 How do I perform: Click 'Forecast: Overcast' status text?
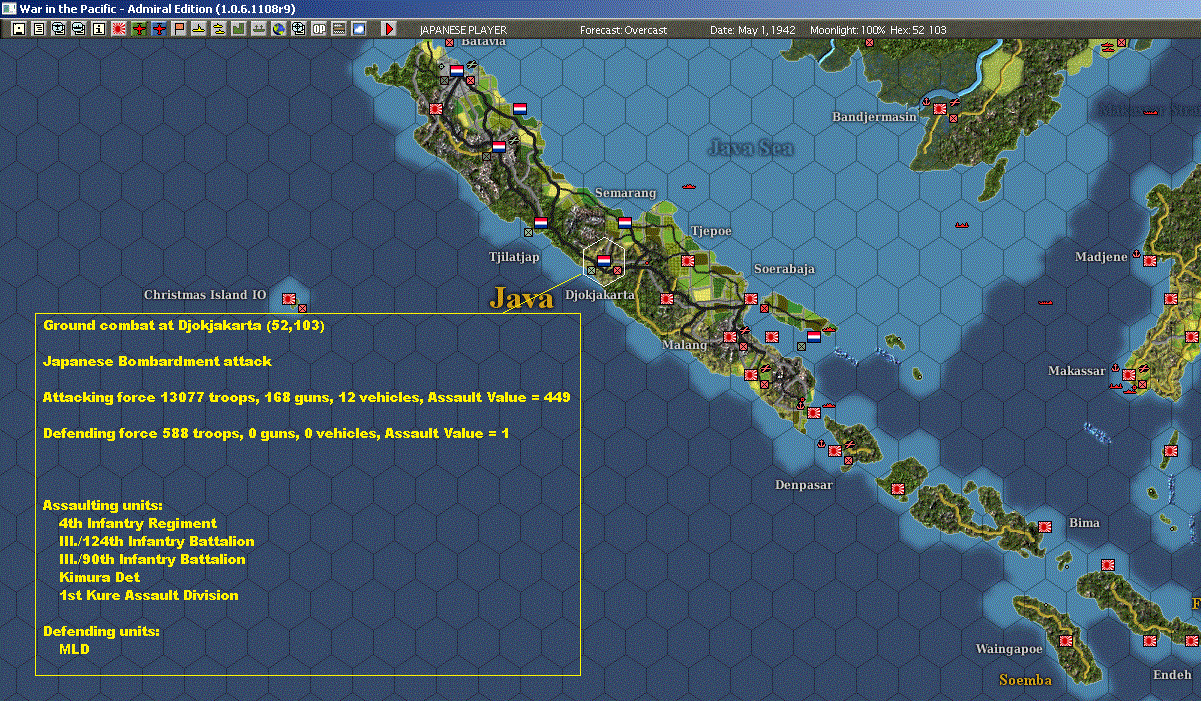623,30
